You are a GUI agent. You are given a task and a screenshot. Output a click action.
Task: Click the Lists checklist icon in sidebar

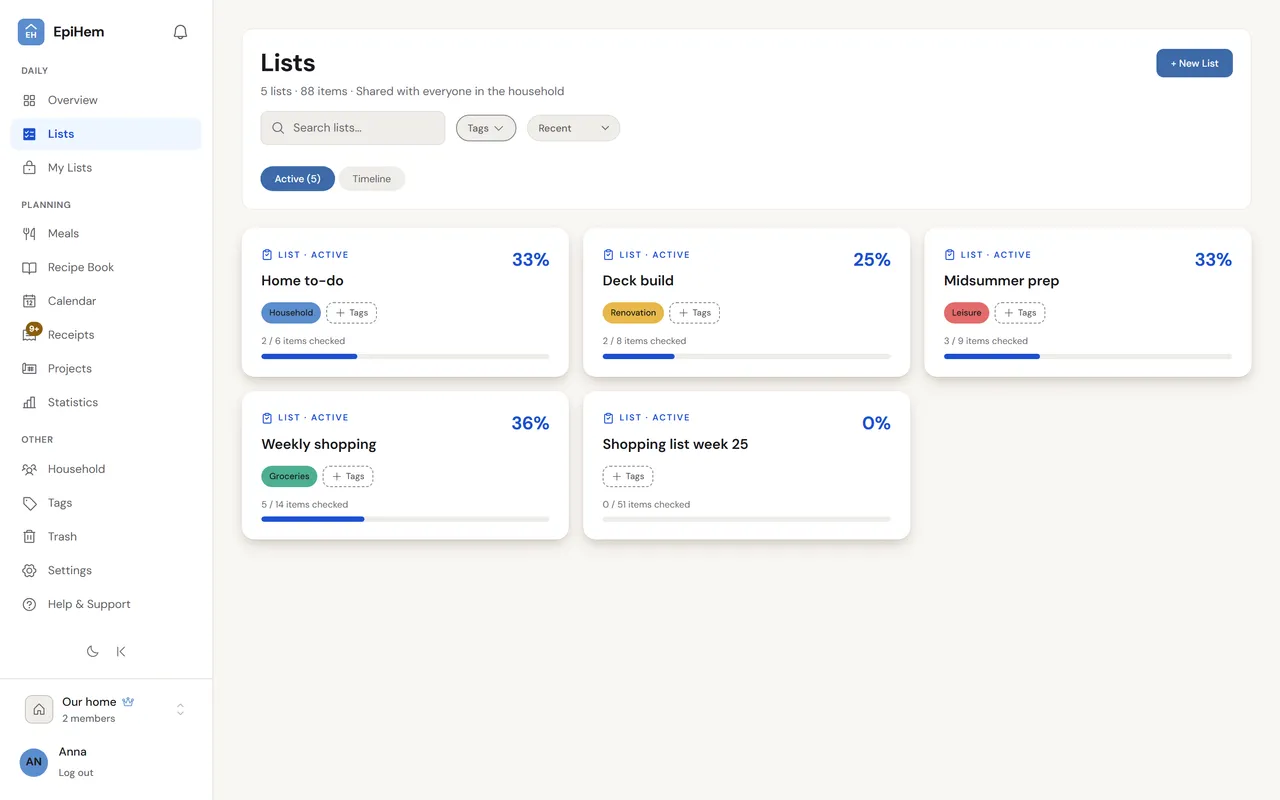click(x=29, y=134)
